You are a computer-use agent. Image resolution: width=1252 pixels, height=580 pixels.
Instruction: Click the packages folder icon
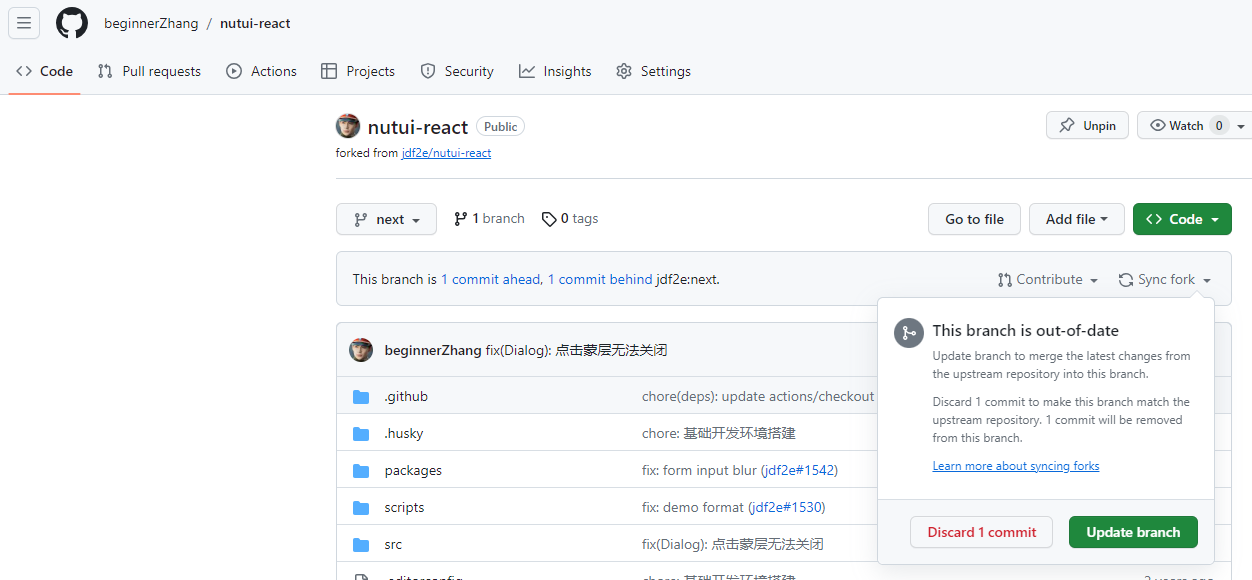coord(361,471)
